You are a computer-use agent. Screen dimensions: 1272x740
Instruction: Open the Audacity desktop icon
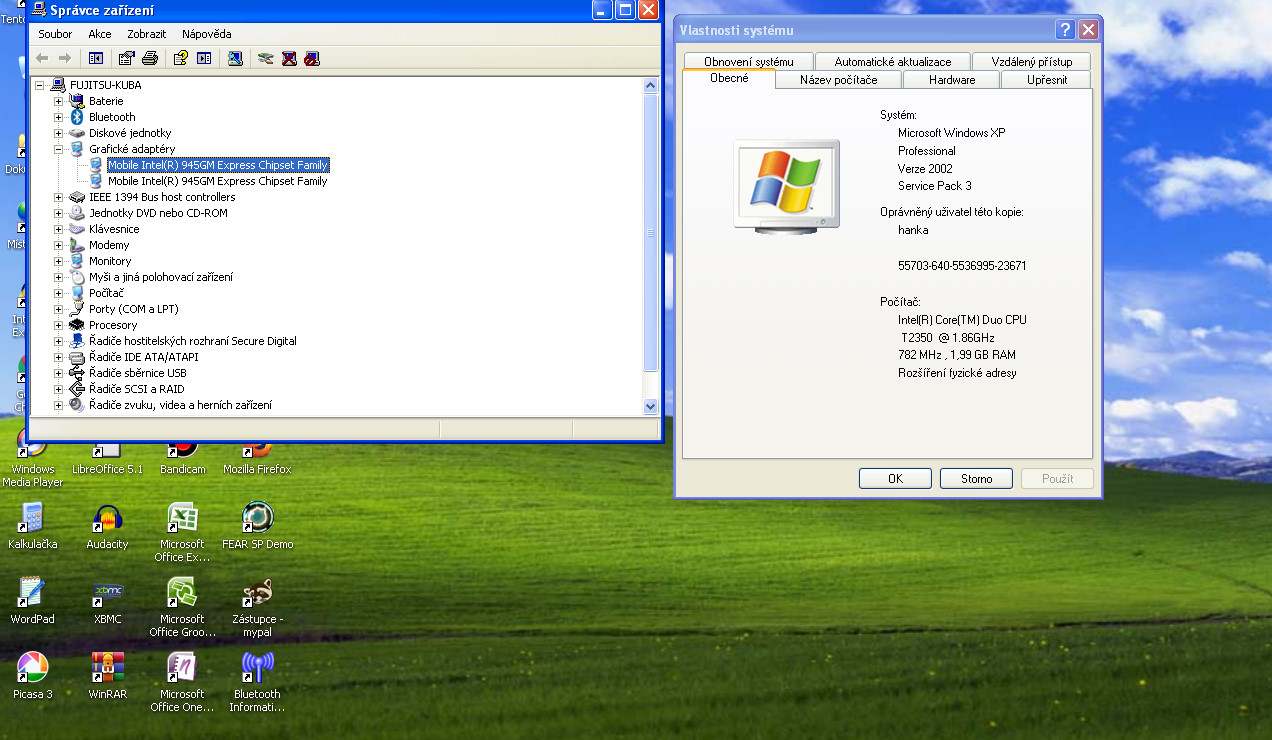coord(107,518)
